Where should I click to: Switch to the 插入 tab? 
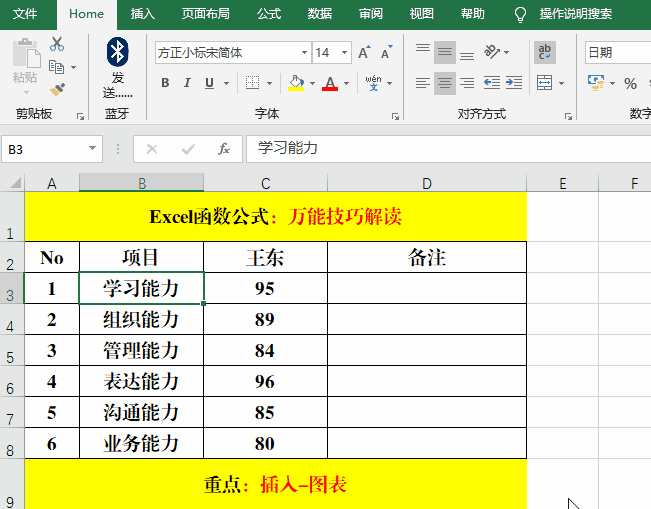pos(142,14)
